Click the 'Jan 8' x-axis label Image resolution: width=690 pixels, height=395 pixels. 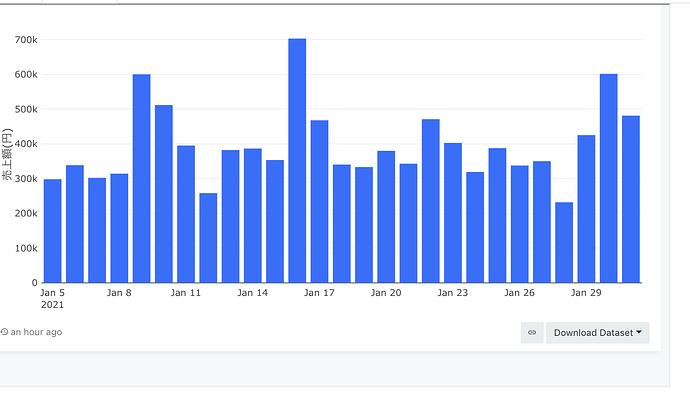point(119,293)
